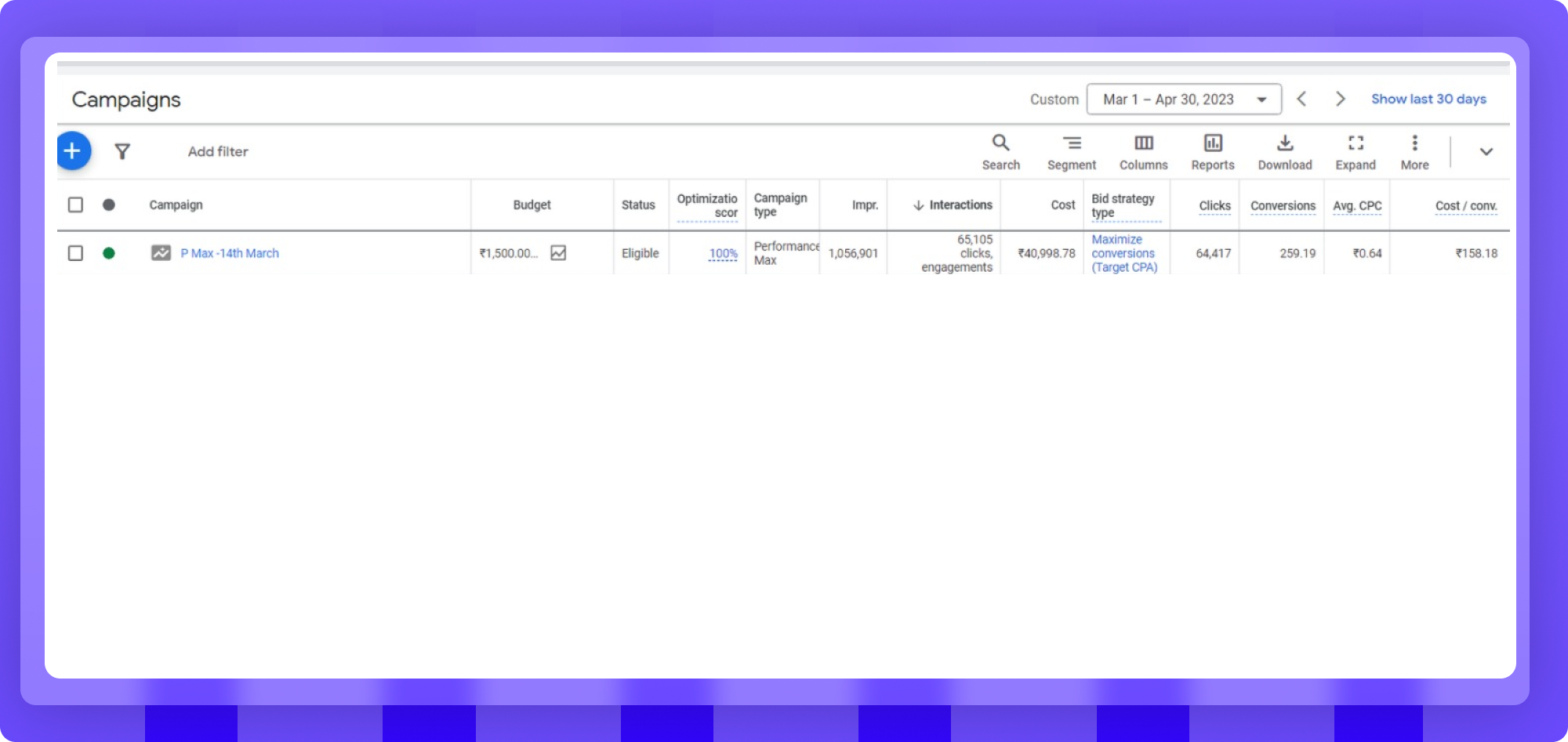The height and width of the screenshot is (742, 1568).
Task: Open the More options menu
Action: (x=1414, y=151)
